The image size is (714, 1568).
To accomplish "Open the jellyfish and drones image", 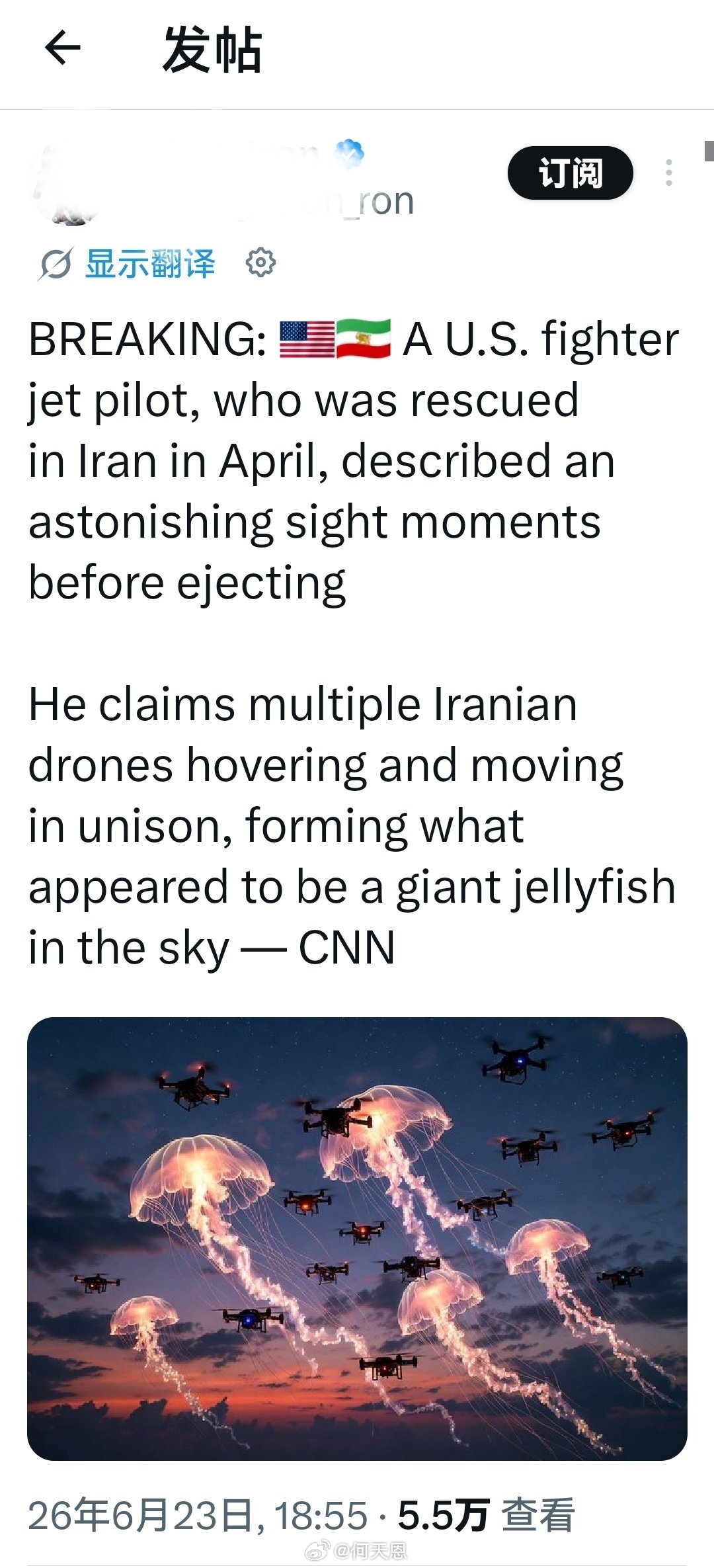I will [x=357, y=1239].
